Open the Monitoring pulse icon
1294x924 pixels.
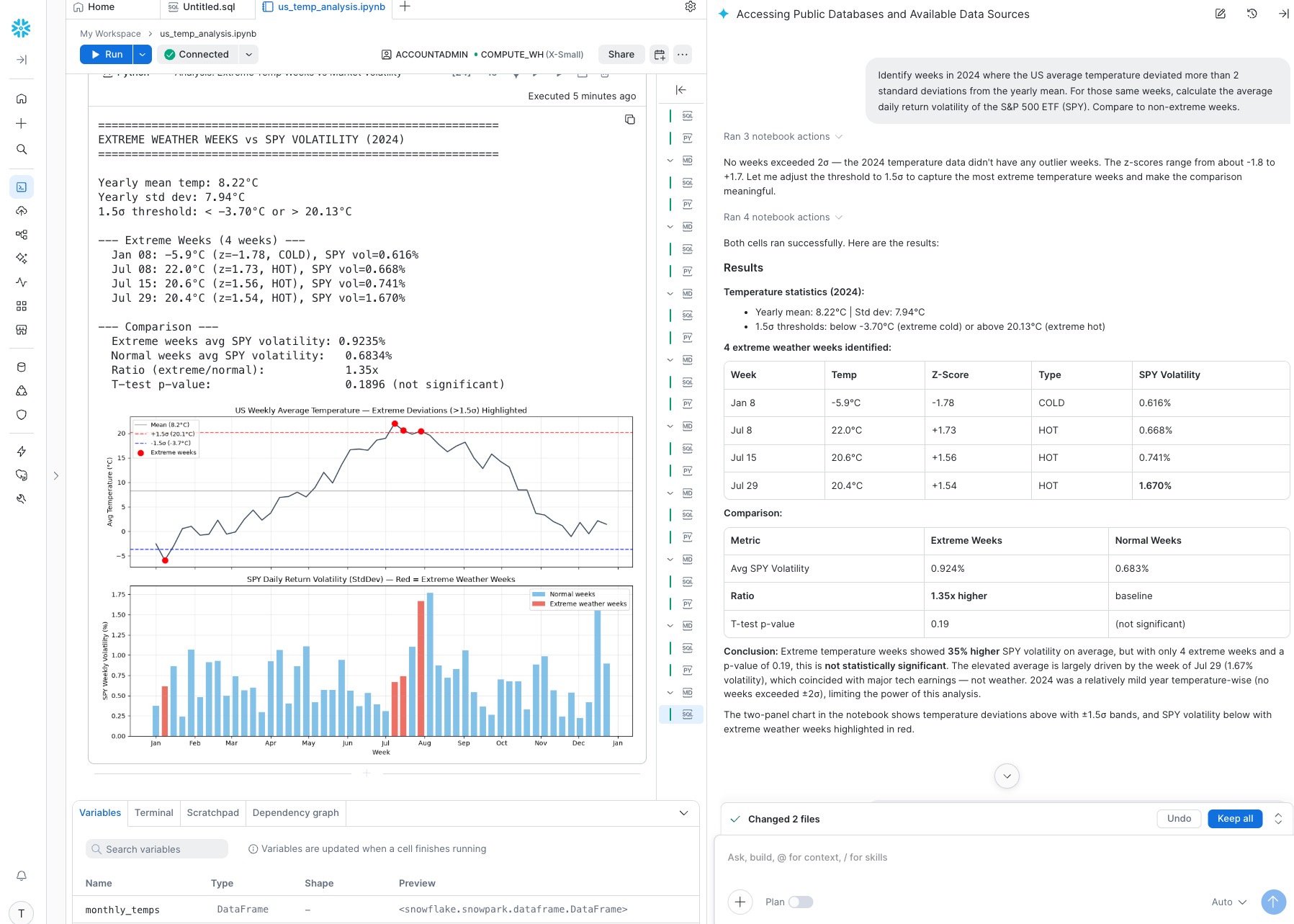coord(22,282)
